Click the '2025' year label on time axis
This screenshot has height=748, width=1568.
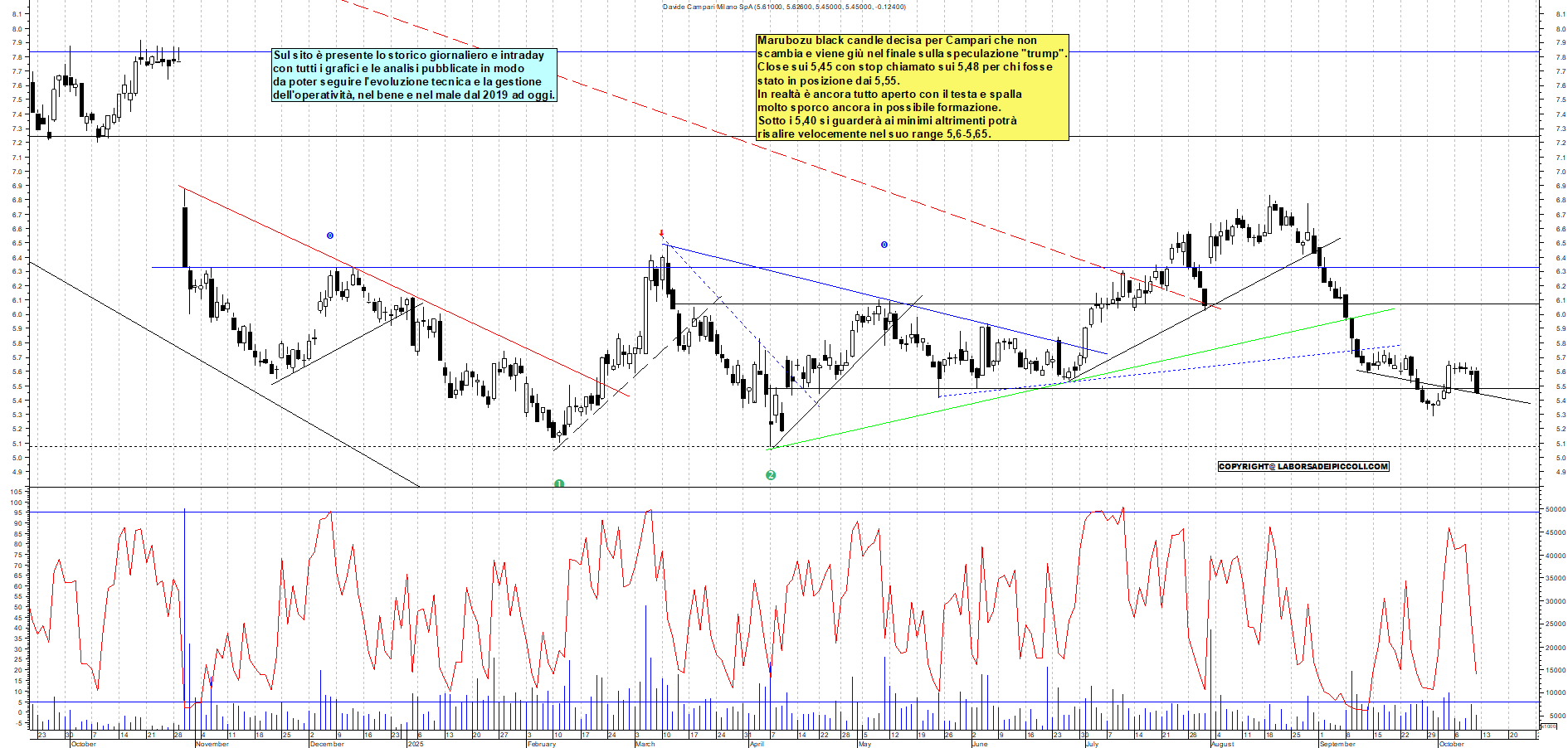point(416,744)
